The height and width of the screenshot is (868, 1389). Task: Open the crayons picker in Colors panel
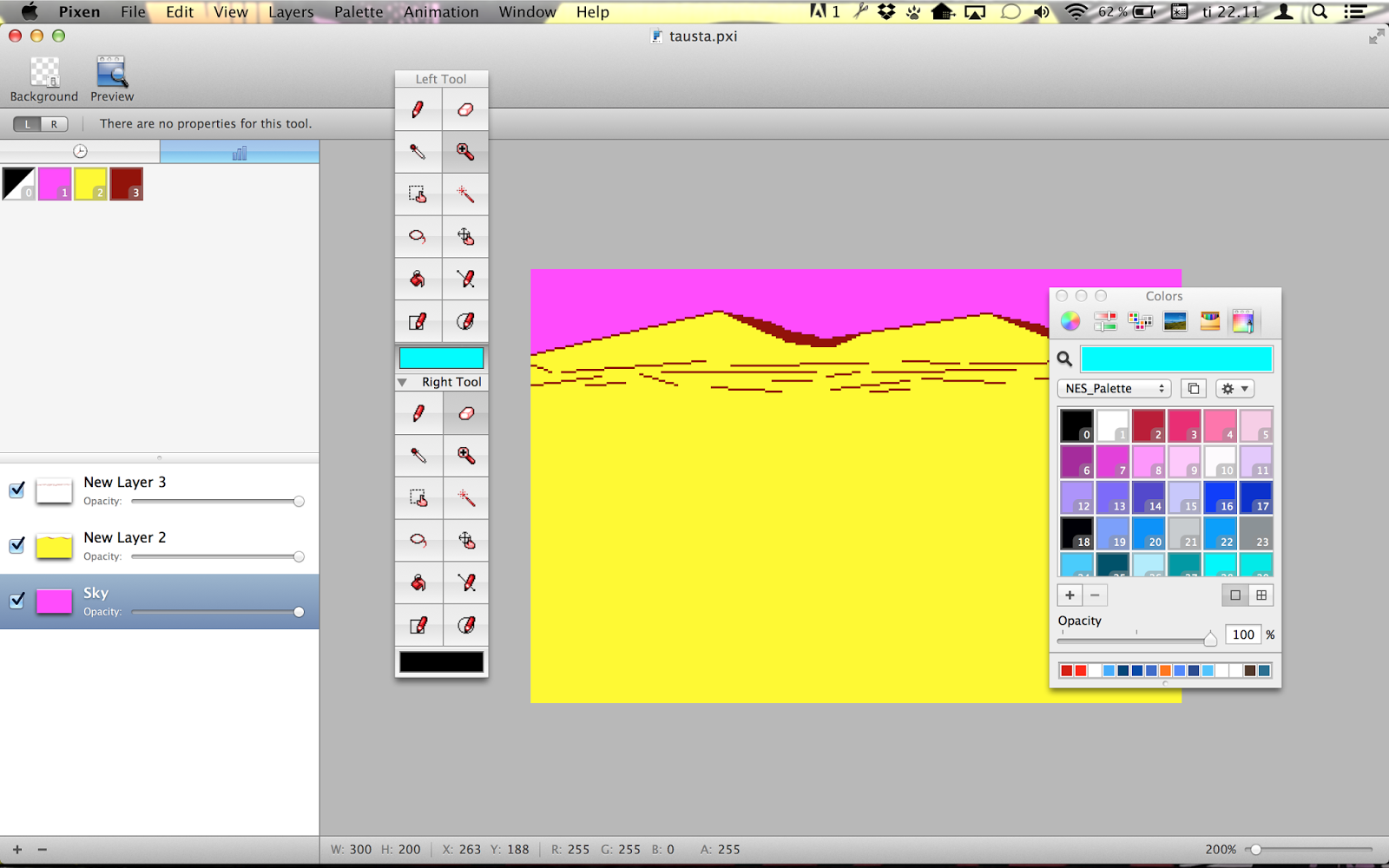coord(1208,321)
